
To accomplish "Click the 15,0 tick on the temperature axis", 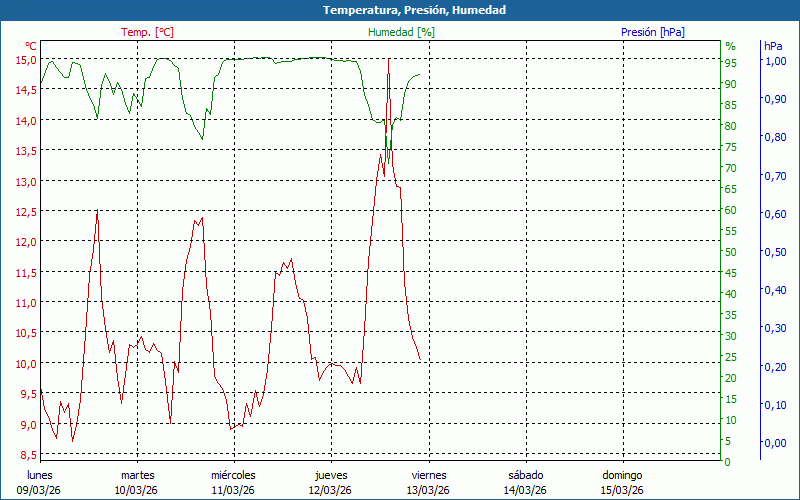I will [25, 60].
